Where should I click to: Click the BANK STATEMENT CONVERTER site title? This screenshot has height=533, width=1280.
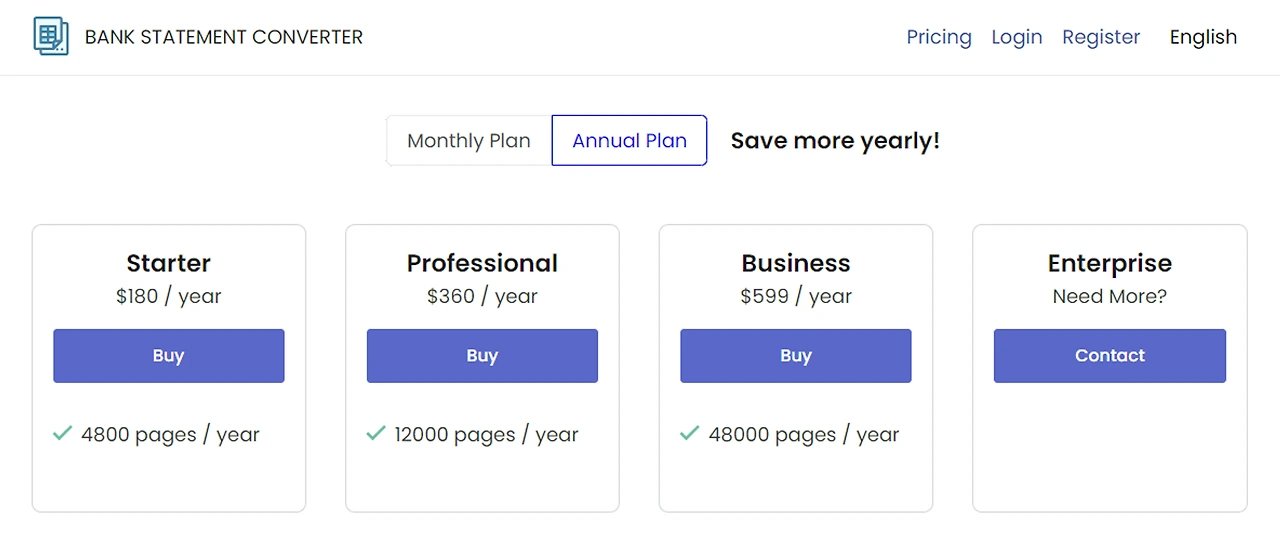click(x=224, y=37)
